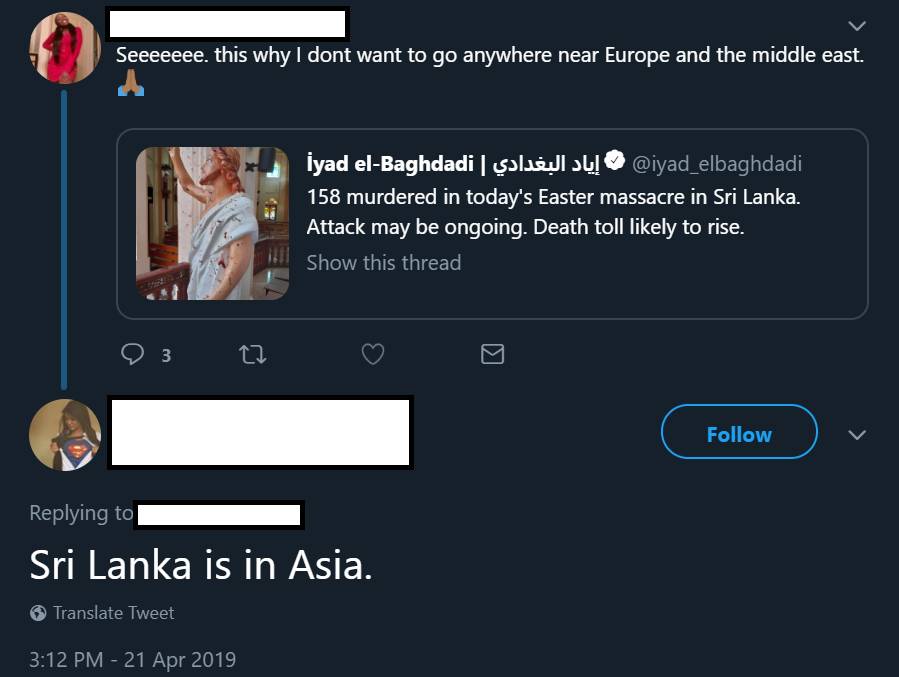Click Translate Tweet link
Viewport: 899px width, 677px height.
[114, 613]
